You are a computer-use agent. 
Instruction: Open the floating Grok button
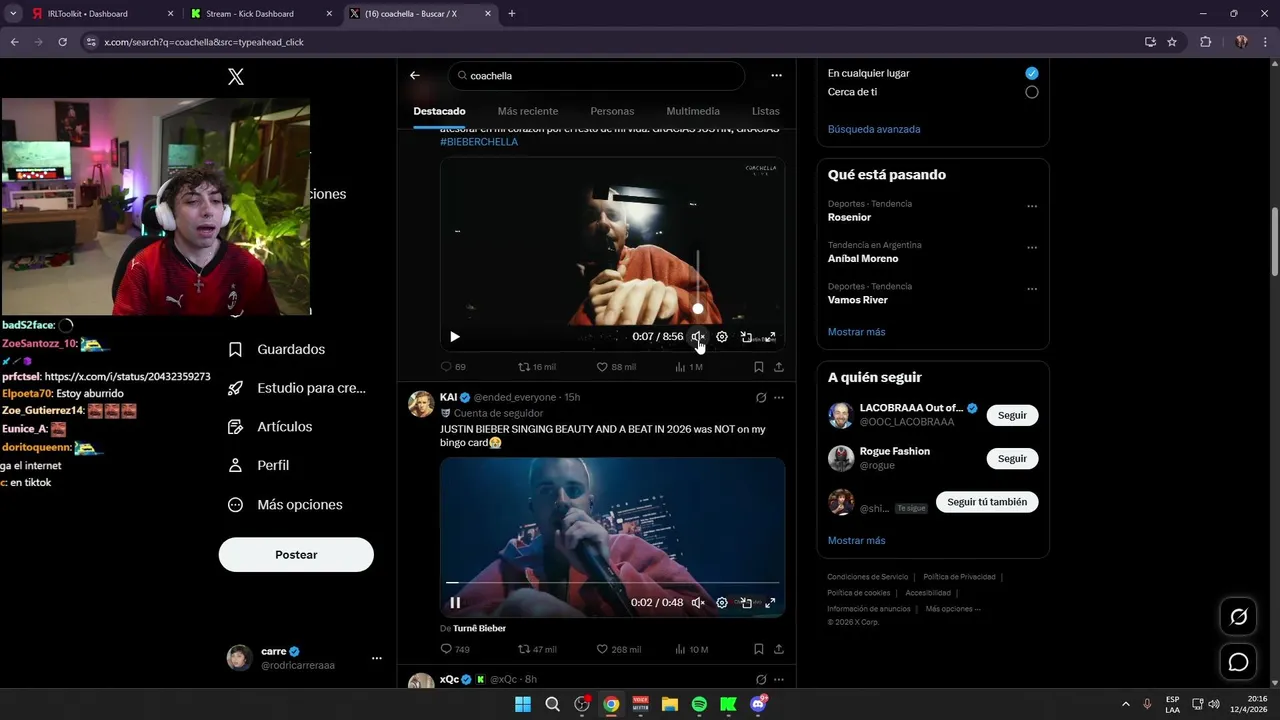1238,617
